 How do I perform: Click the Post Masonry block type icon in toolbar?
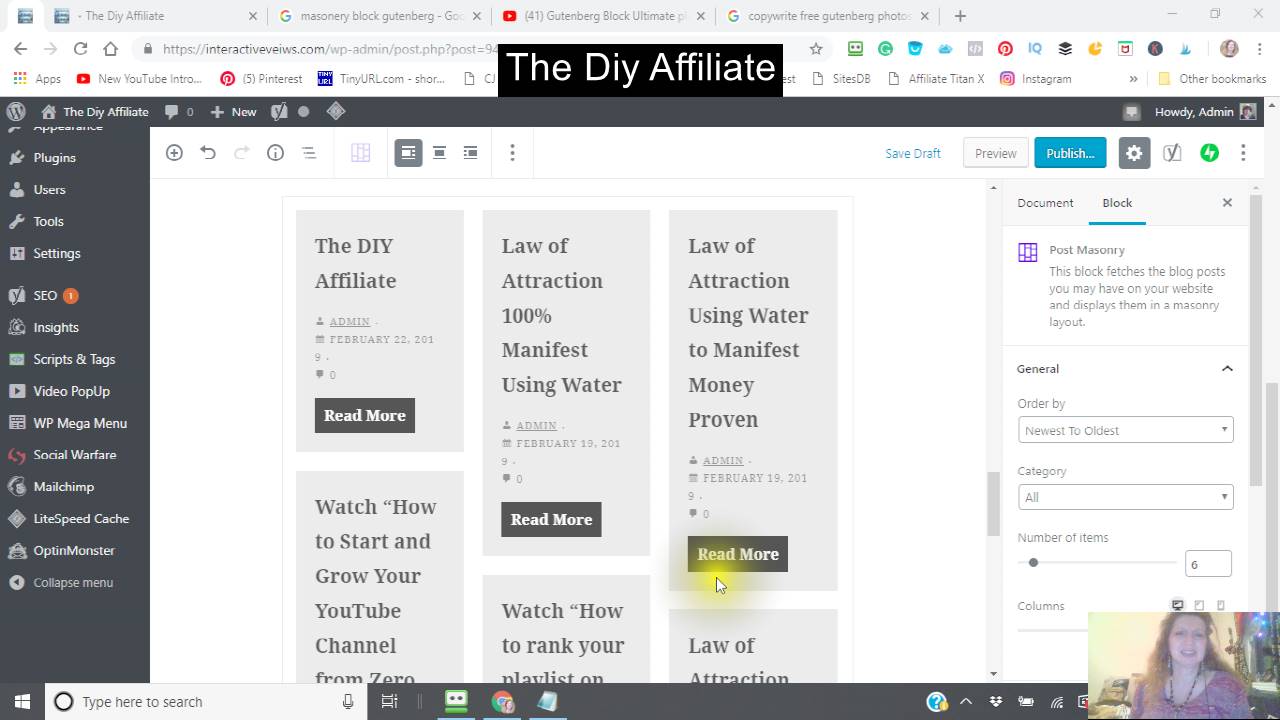point(361,153)
